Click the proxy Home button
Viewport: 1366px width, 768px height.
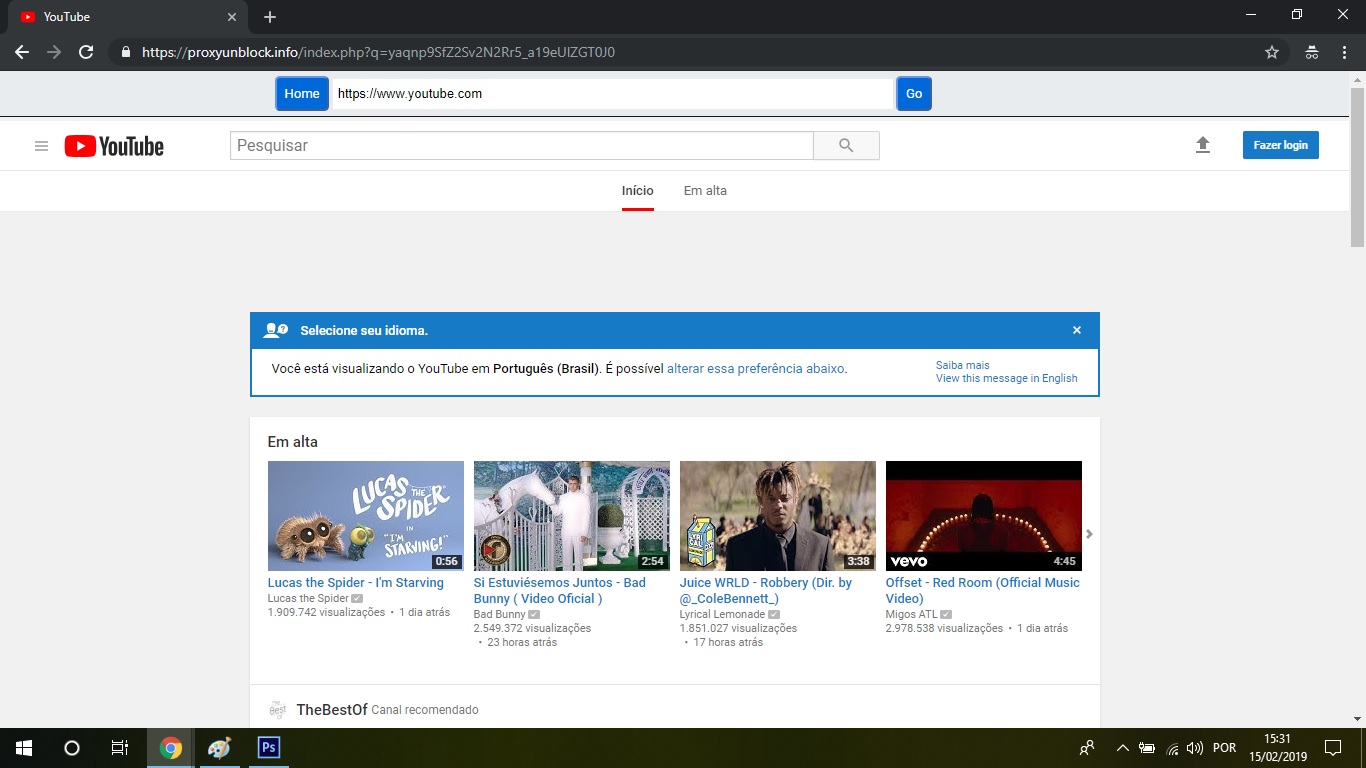point(302,93)
